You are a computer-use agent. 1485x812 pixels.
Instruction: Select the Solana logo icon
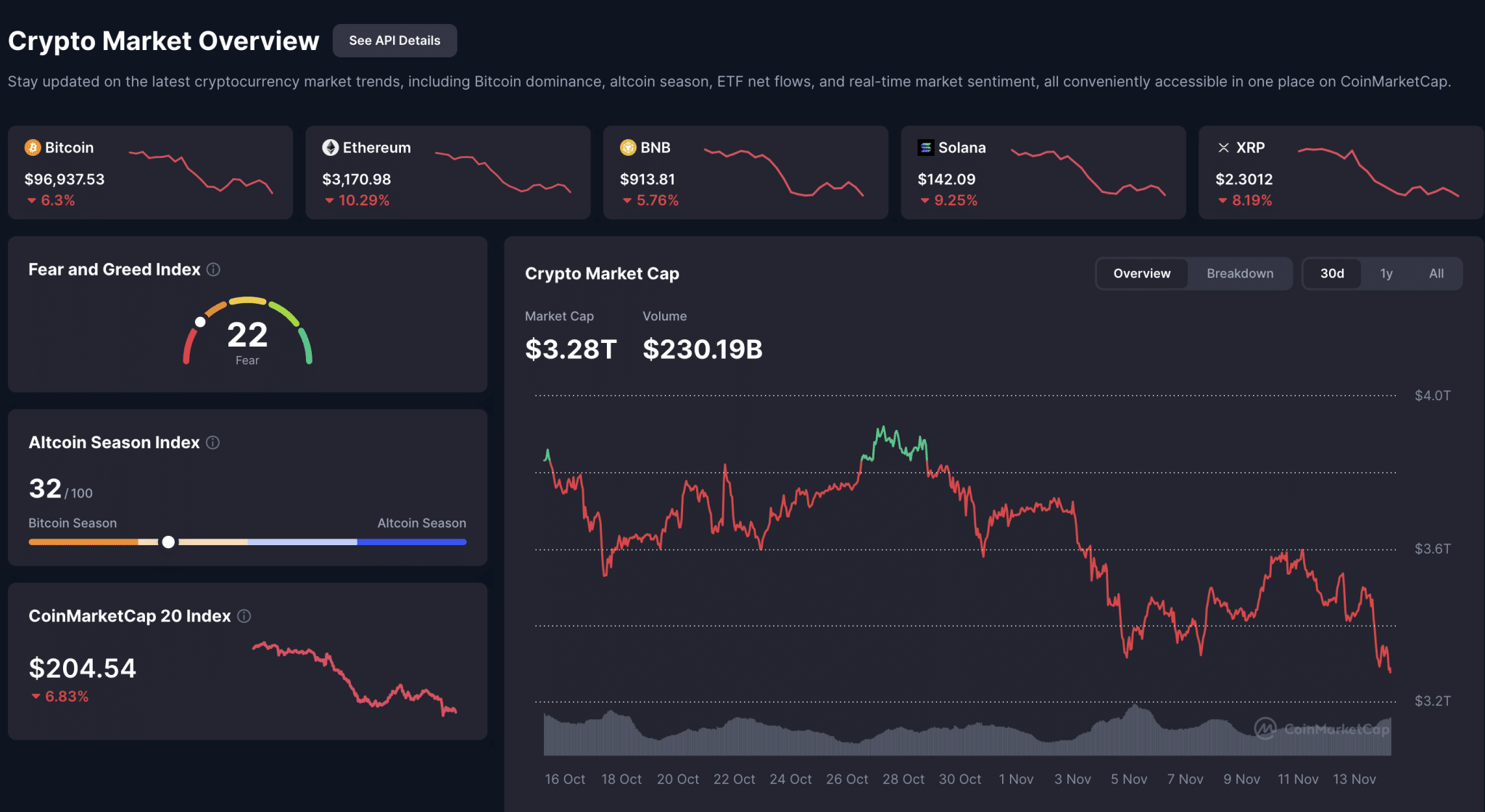[926, 147]
